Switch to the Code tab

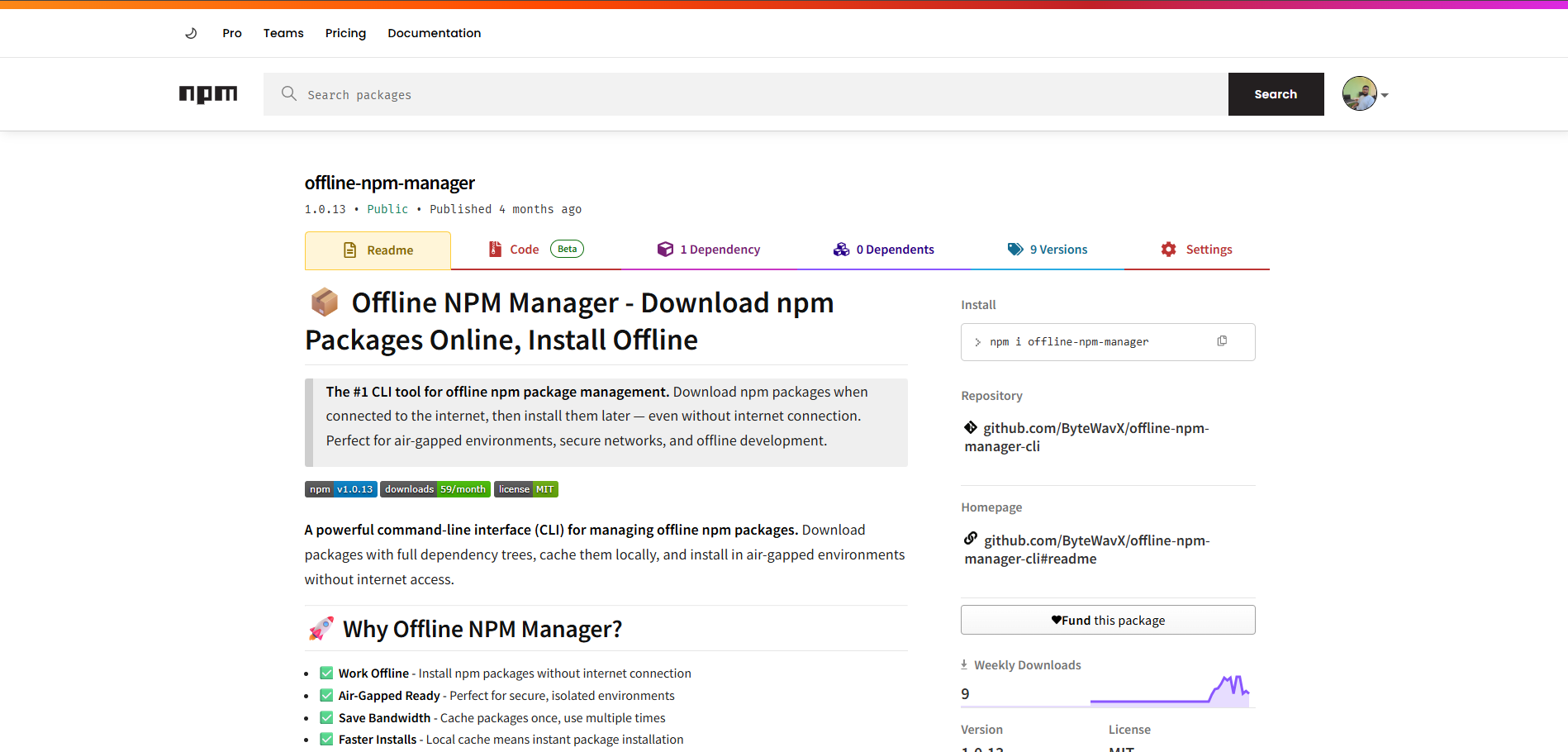click(x=536, y=250)
